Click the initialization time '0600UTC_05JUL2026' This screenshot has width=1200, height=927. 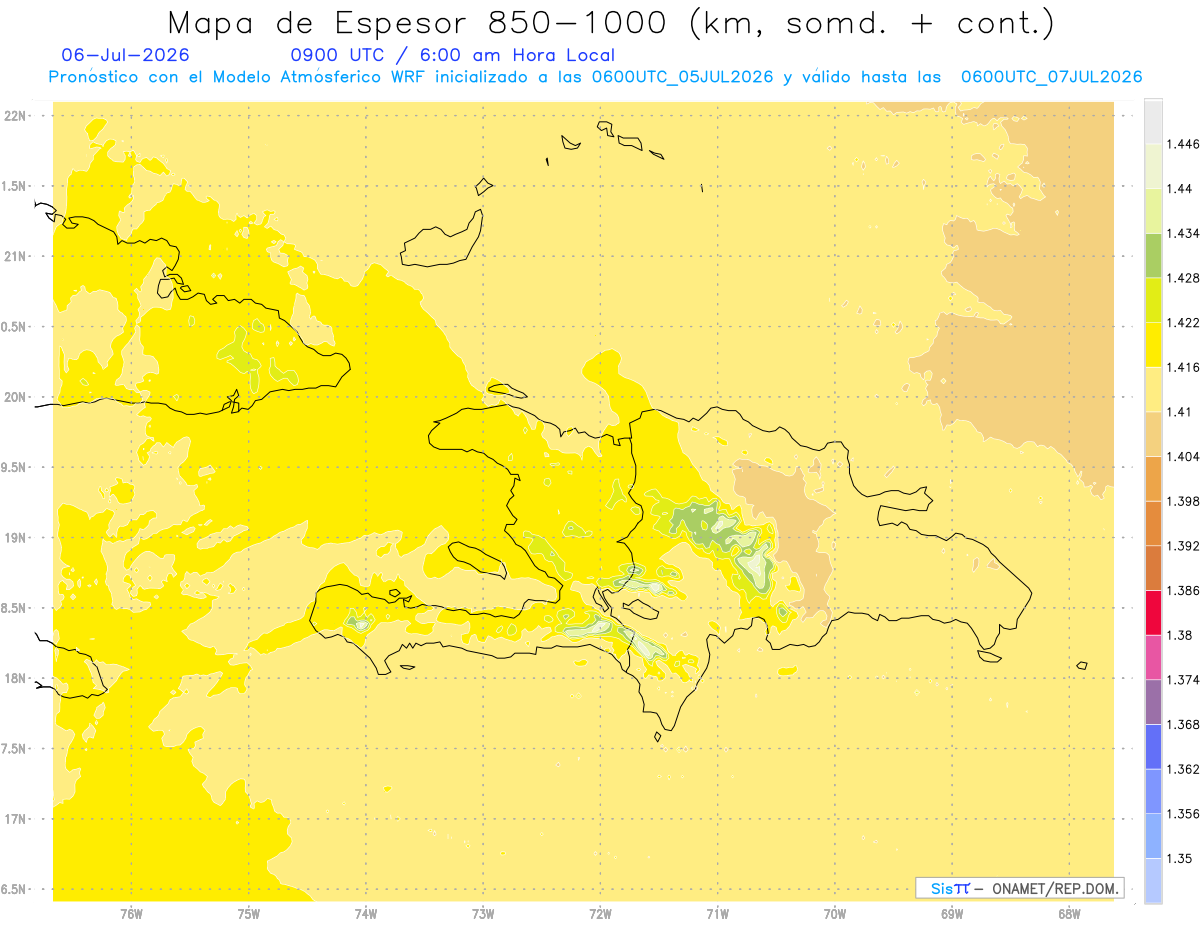[682, 77]
